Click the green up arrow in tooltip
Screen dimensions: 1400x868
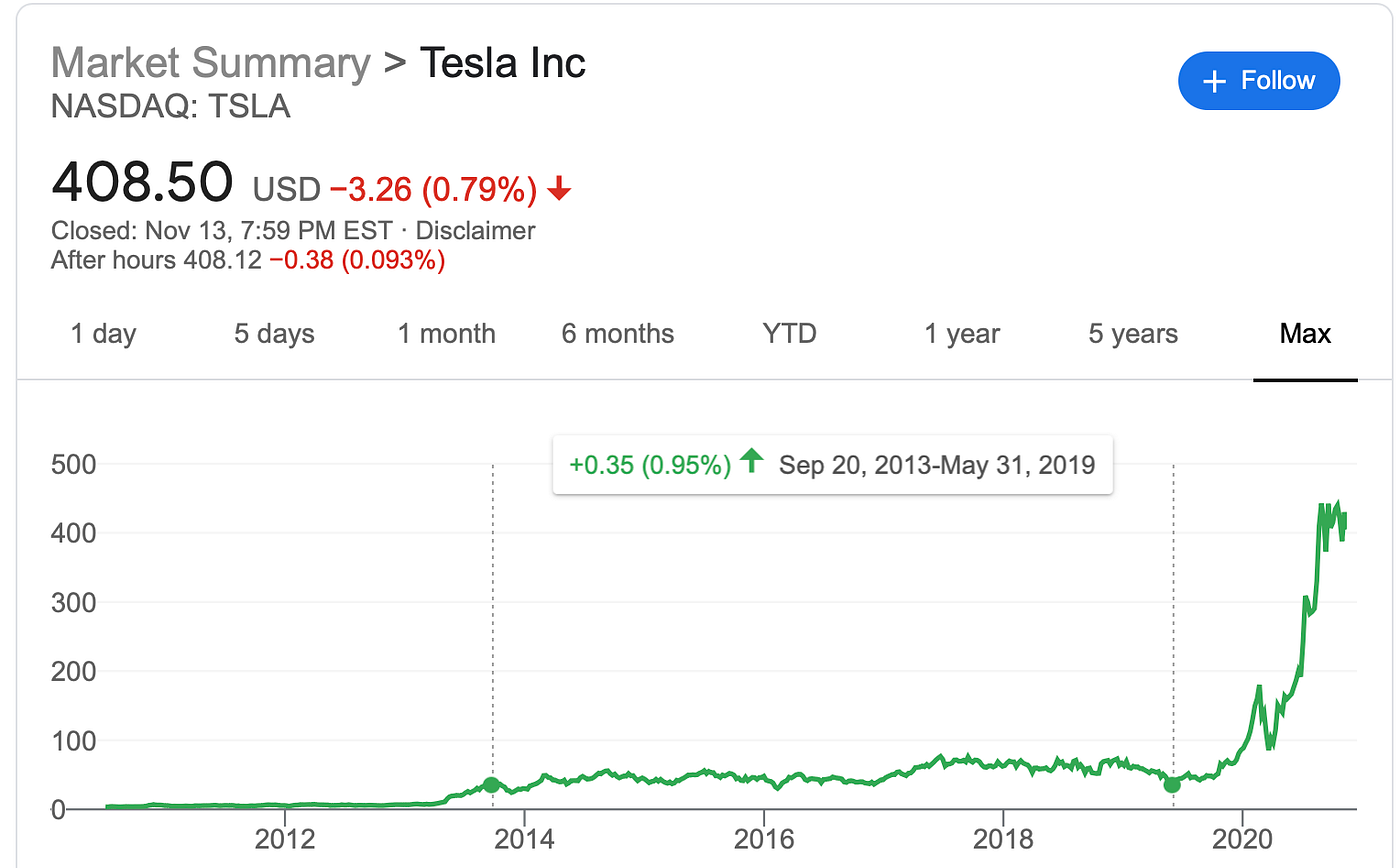coord(751,462)
